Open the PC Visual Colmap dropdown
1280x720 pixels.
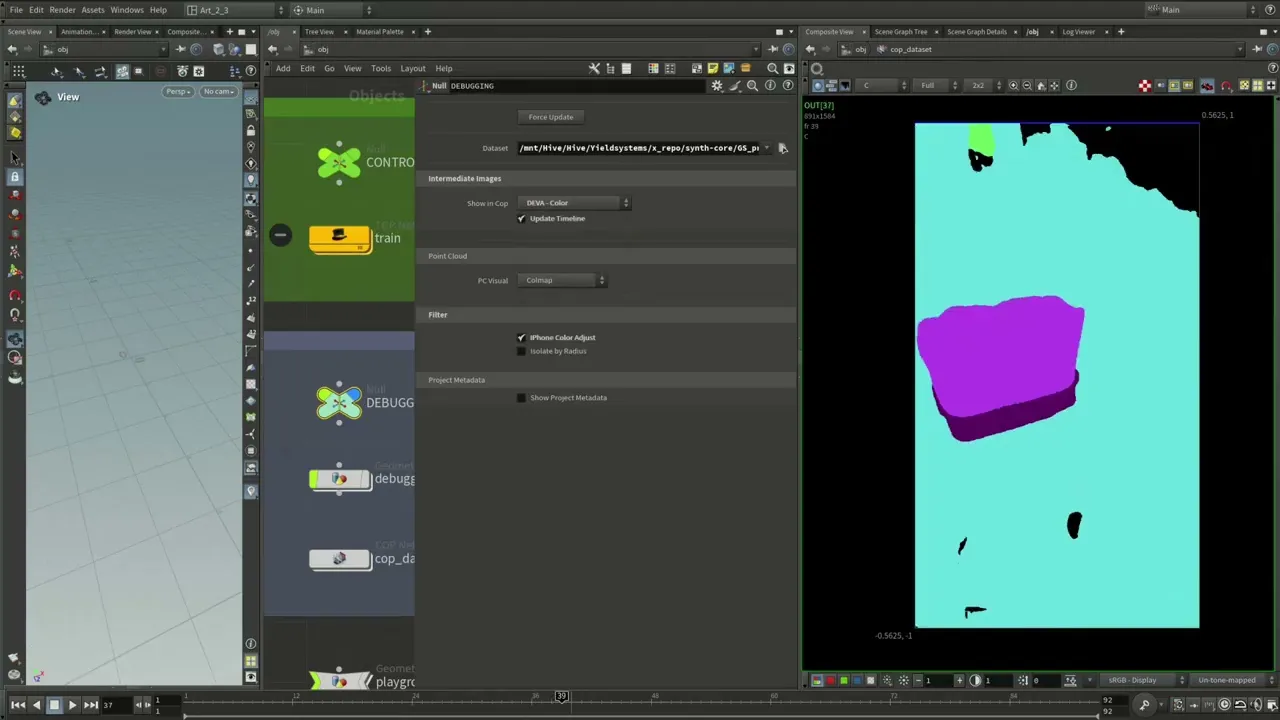point(562,280)
